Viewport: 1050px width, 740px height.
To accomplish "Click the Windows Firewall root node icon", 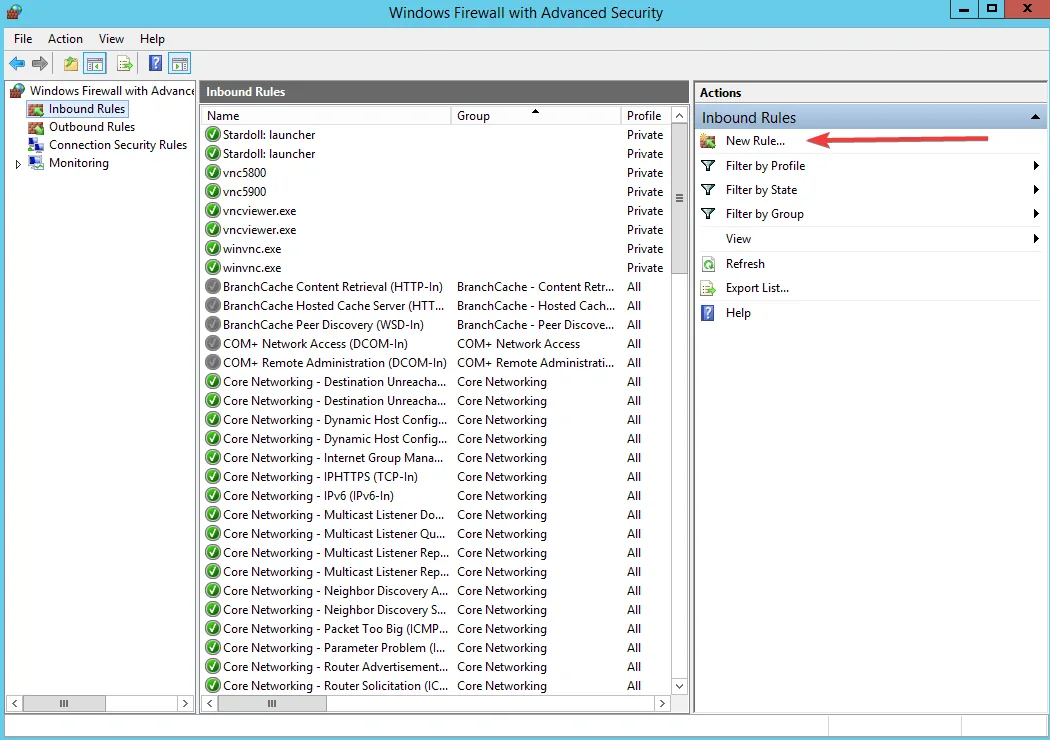I will pyautogui.click(x=18, y=90).
